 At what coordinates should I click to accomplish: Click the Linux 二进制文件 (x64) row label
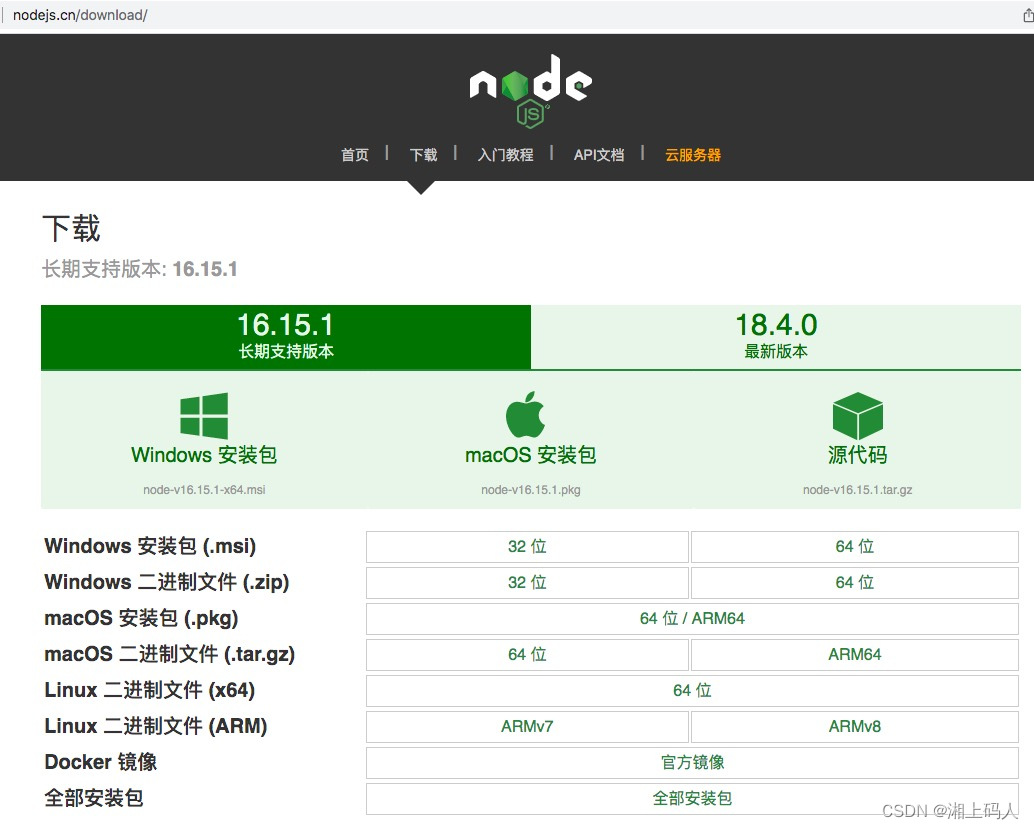149,690
